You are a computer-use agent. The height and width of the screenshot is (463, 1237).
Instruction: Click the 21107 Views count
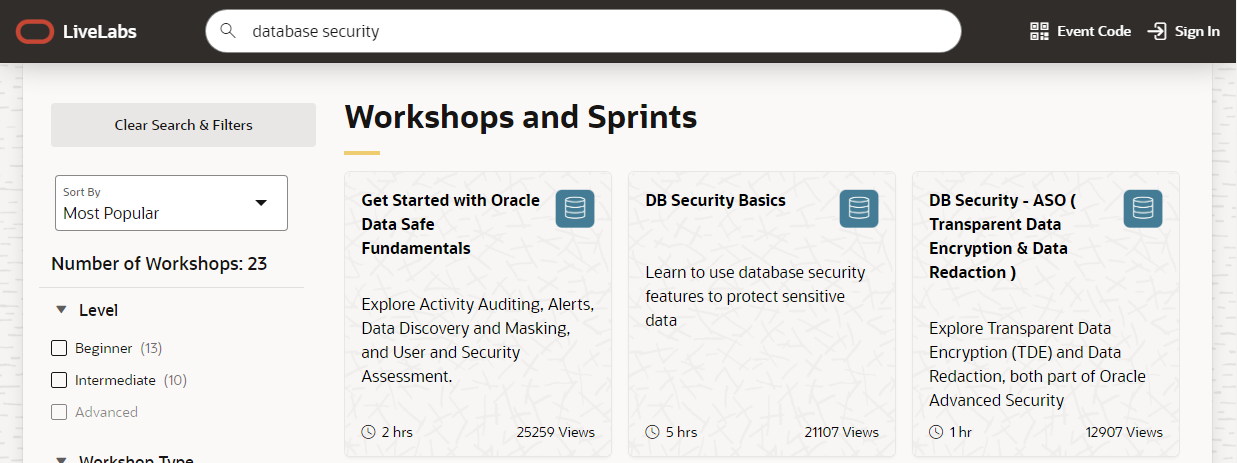point(842,432)
